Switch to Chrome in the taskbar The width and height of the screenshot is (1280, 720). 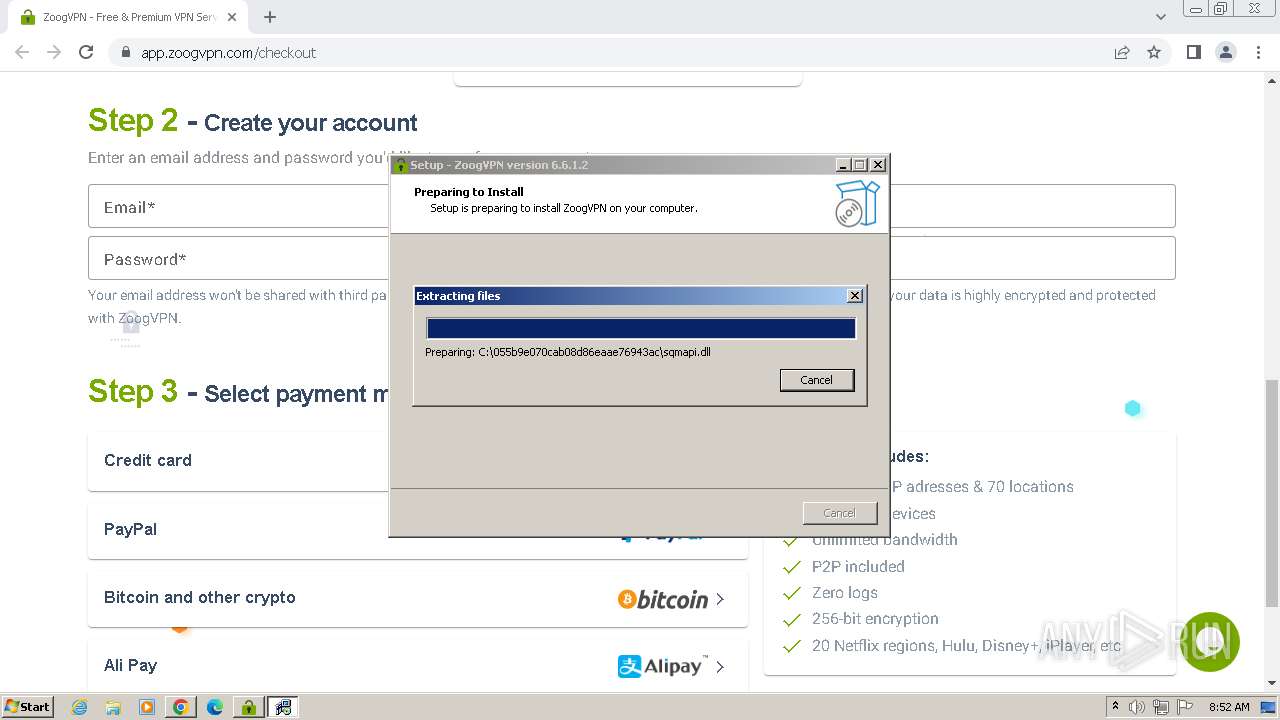[181, 707]
